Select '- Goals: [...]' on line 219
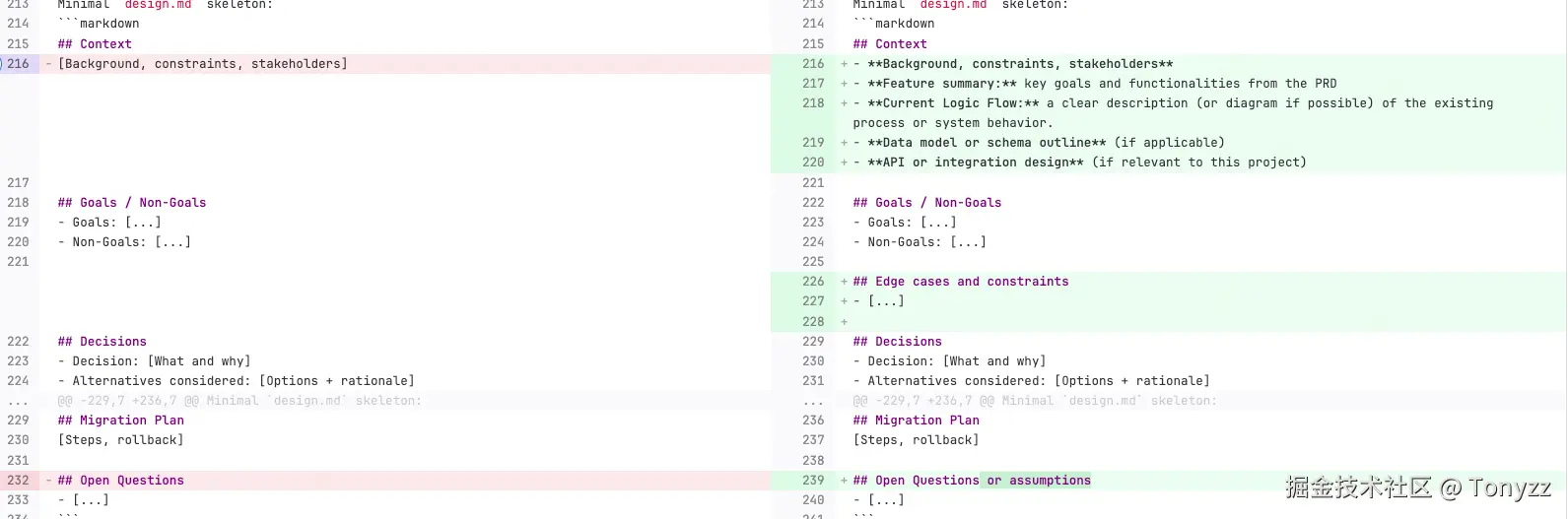1568x519 pixels. click(109, 223)
